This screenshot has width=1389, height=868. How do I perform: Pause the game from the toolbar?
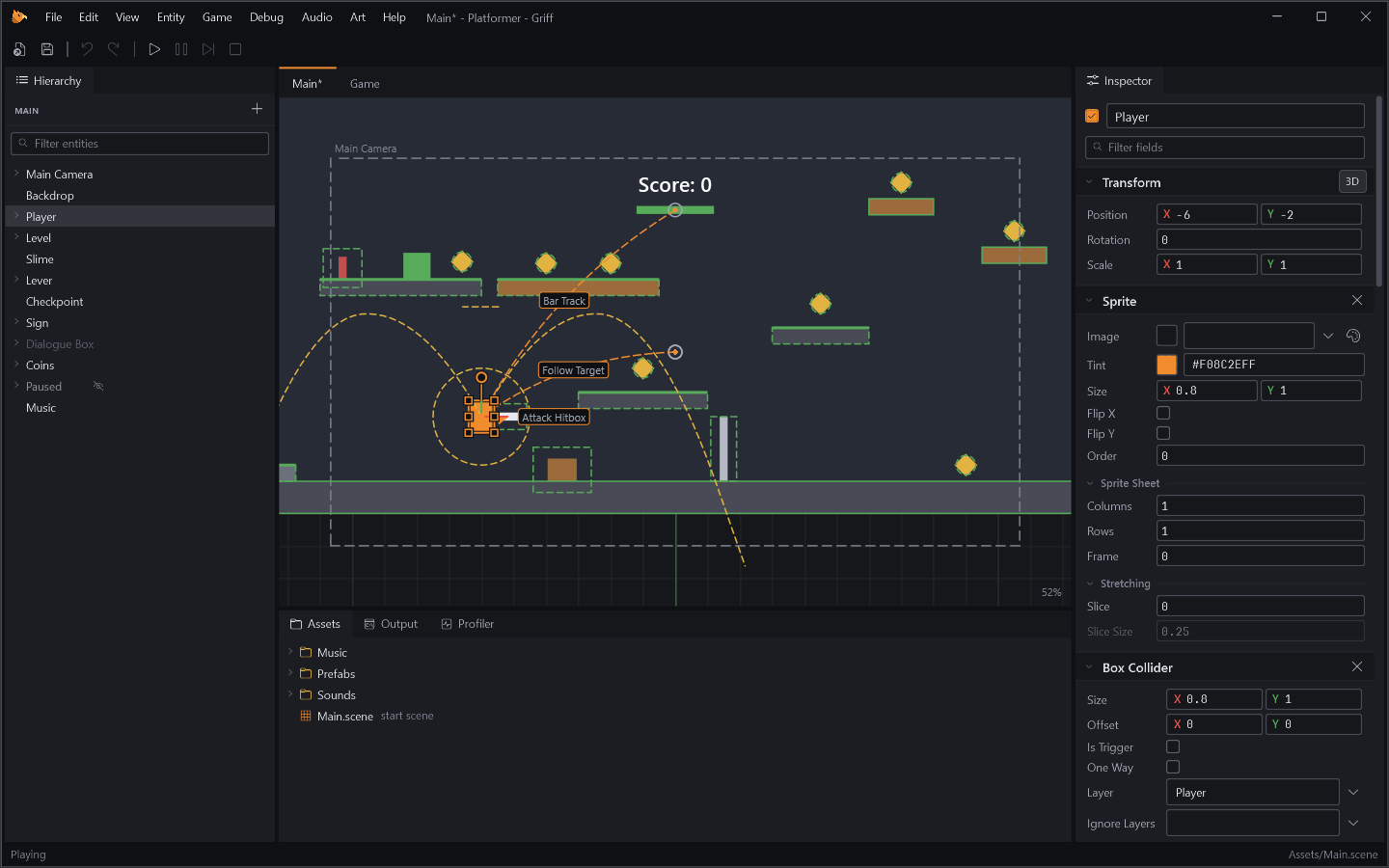click(181, 49)
